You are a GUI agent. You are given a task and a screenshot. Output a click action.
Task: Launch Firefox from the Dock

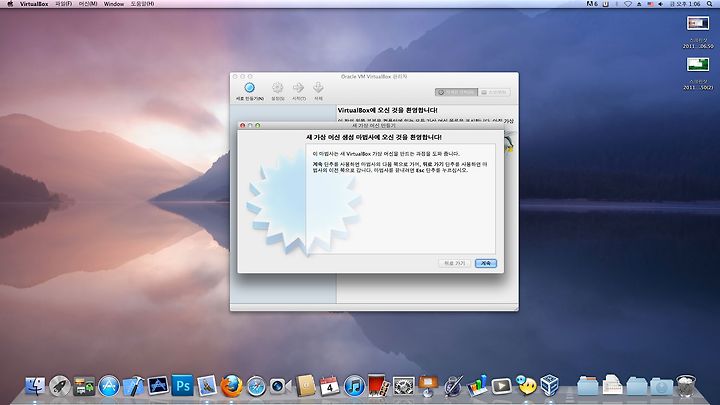pyautogui.click(x=231, y=386)
